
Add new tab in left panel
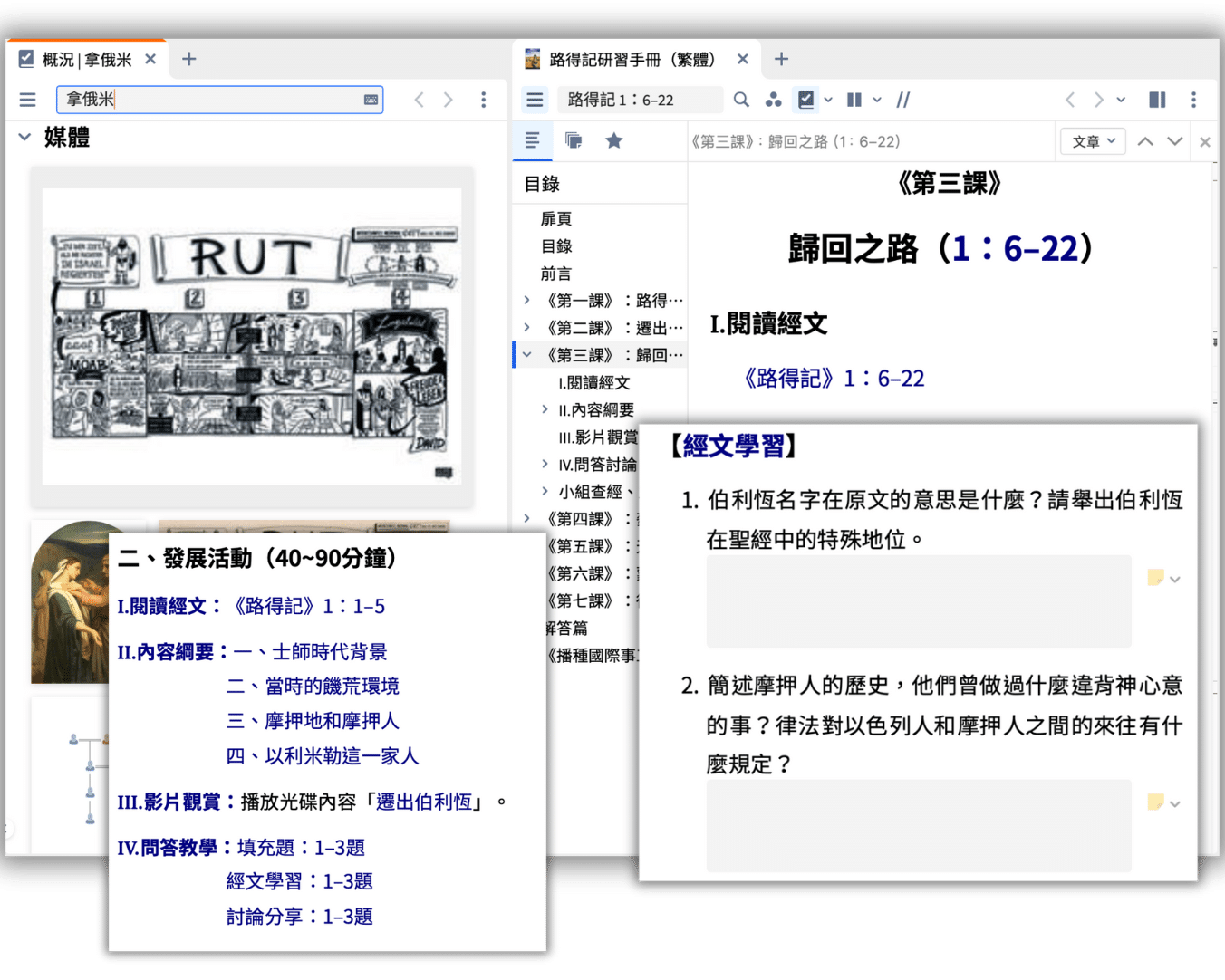click(x=188, y=59)
